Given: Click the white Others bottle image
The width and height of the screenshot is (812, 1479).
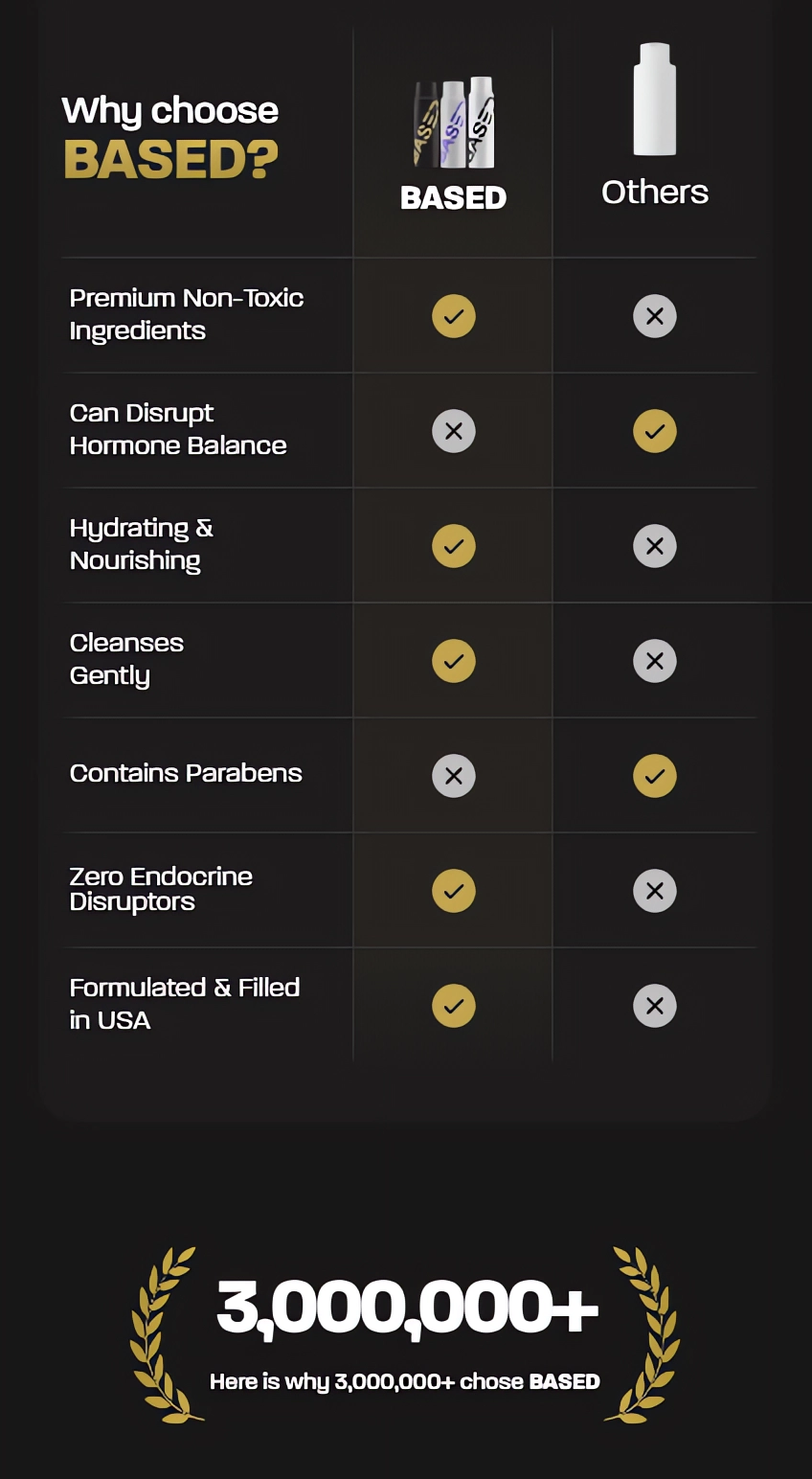Looking at the screenshot, I should (655, 99).
